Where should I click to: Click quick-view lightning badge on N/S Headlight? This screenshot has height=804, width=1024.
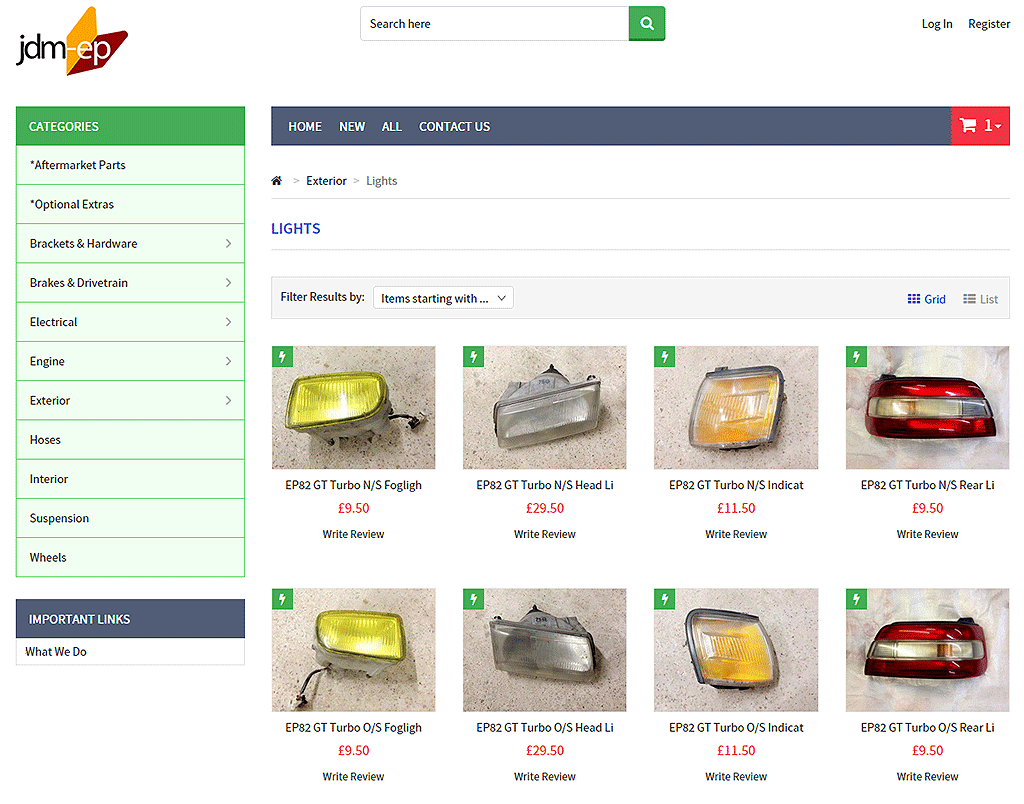[473, 357]
